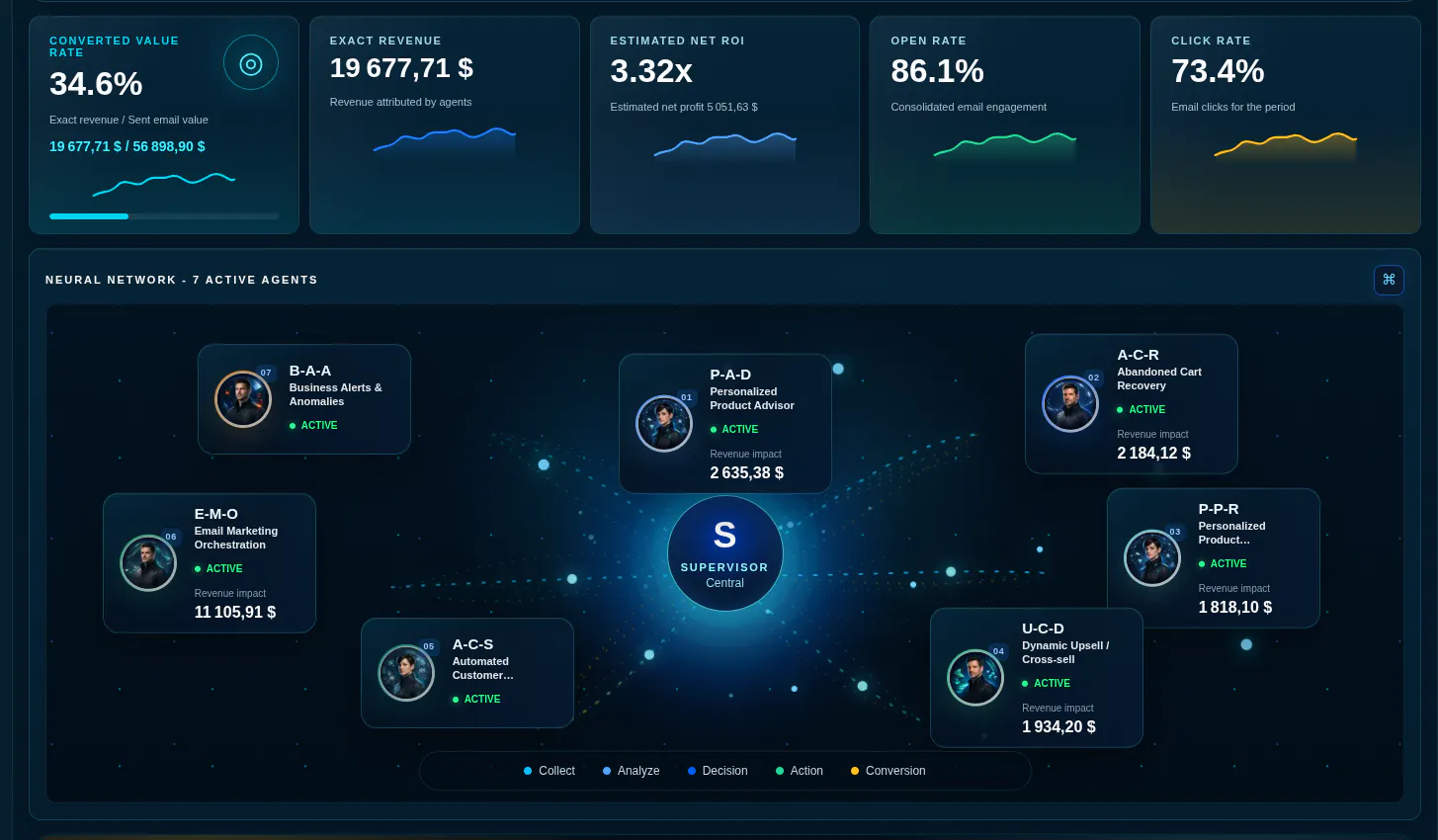Click the 2 184,12 $ revenue impact
Image resolution: width=1438 pixels, height=840 pixels.
pyautogui.click(x=1154, y=454)
